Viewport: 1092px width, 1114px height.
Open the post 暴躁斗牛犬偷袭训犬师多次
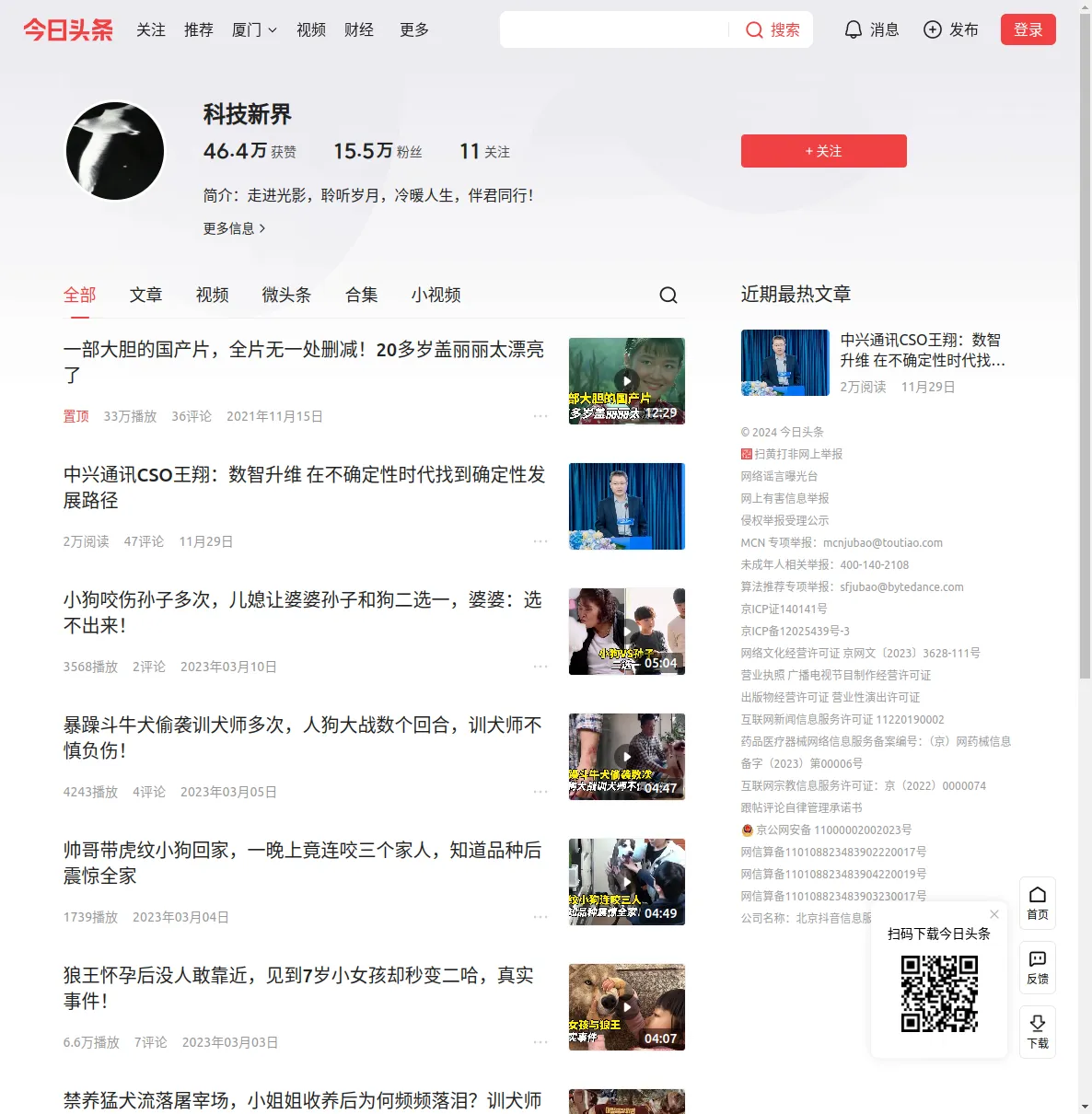click(303, 738)
